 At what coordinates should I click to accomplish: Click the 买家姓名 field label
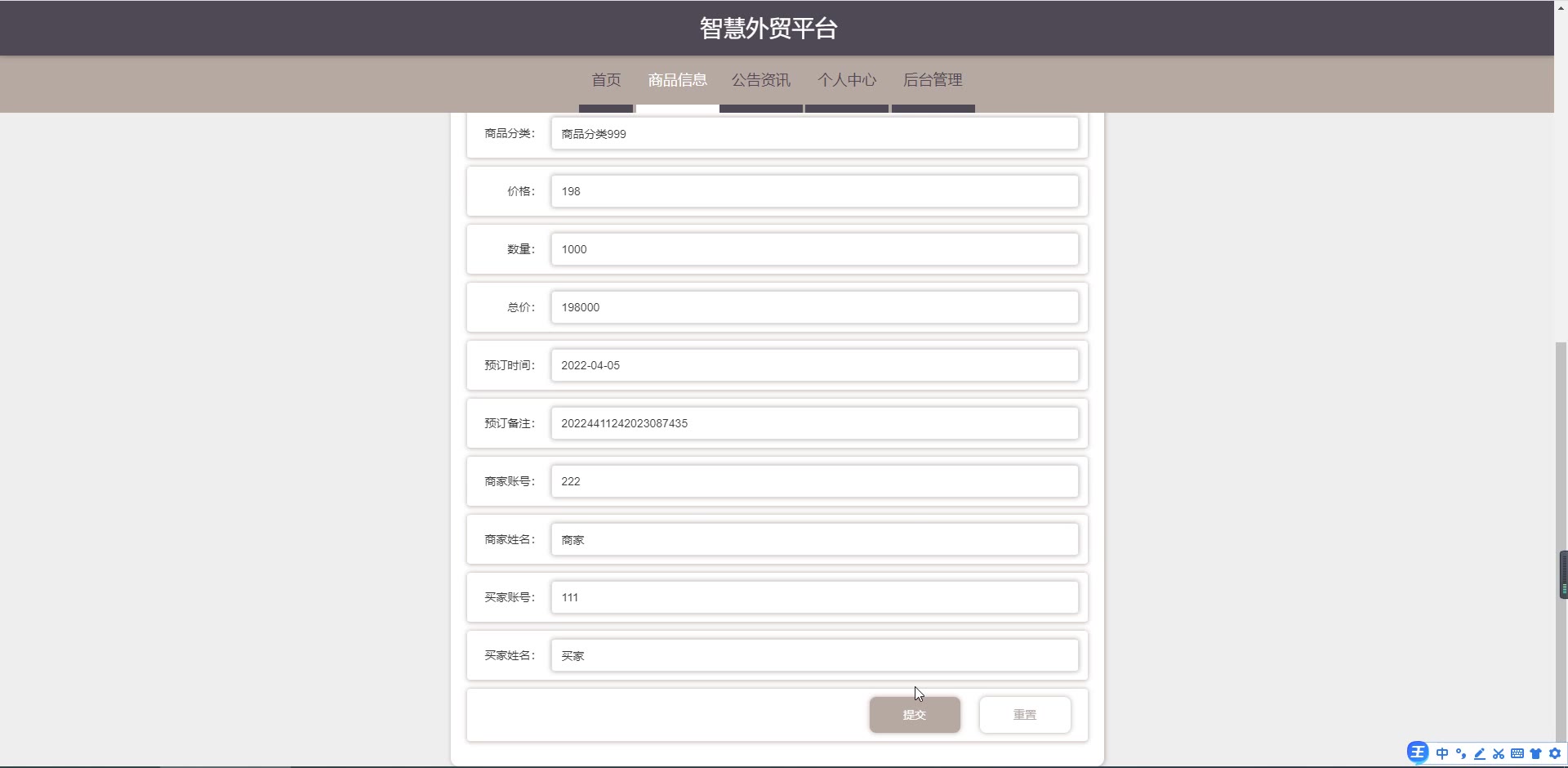click(x=510, y=655)
